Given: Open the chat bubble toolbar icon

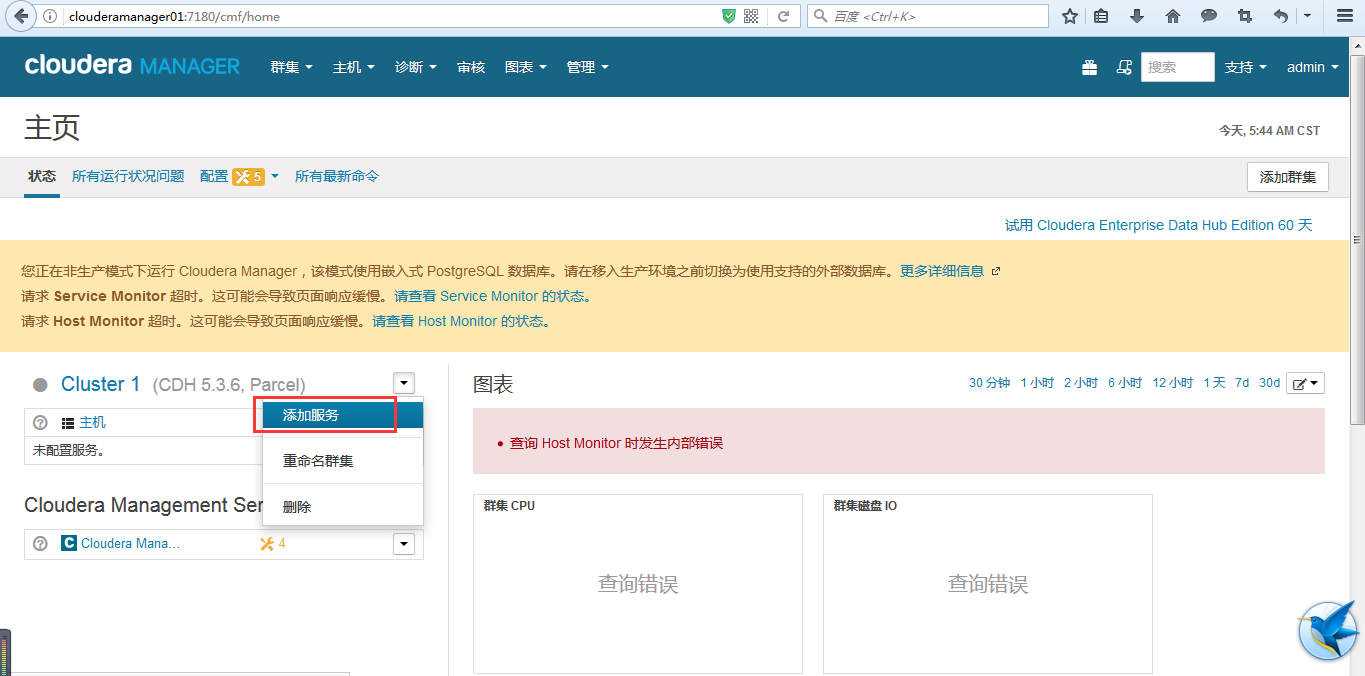Looking at the screenshot, I should coord(1209,16).
